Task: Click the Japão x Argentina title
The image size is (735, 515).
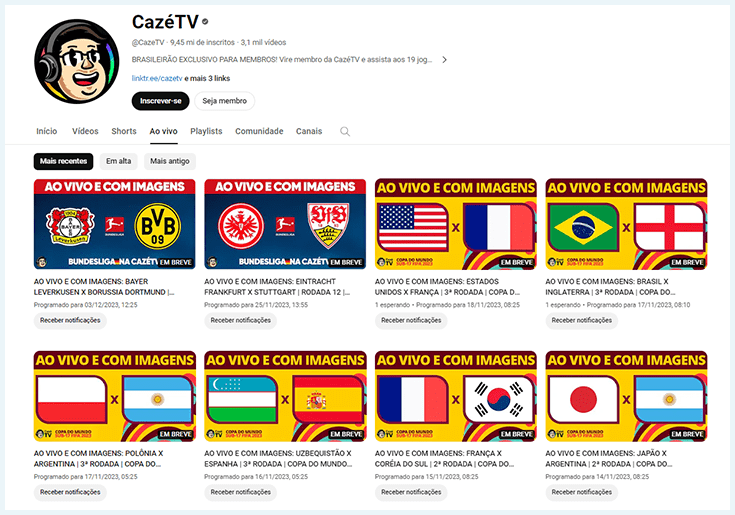Action: pos(609,459)
